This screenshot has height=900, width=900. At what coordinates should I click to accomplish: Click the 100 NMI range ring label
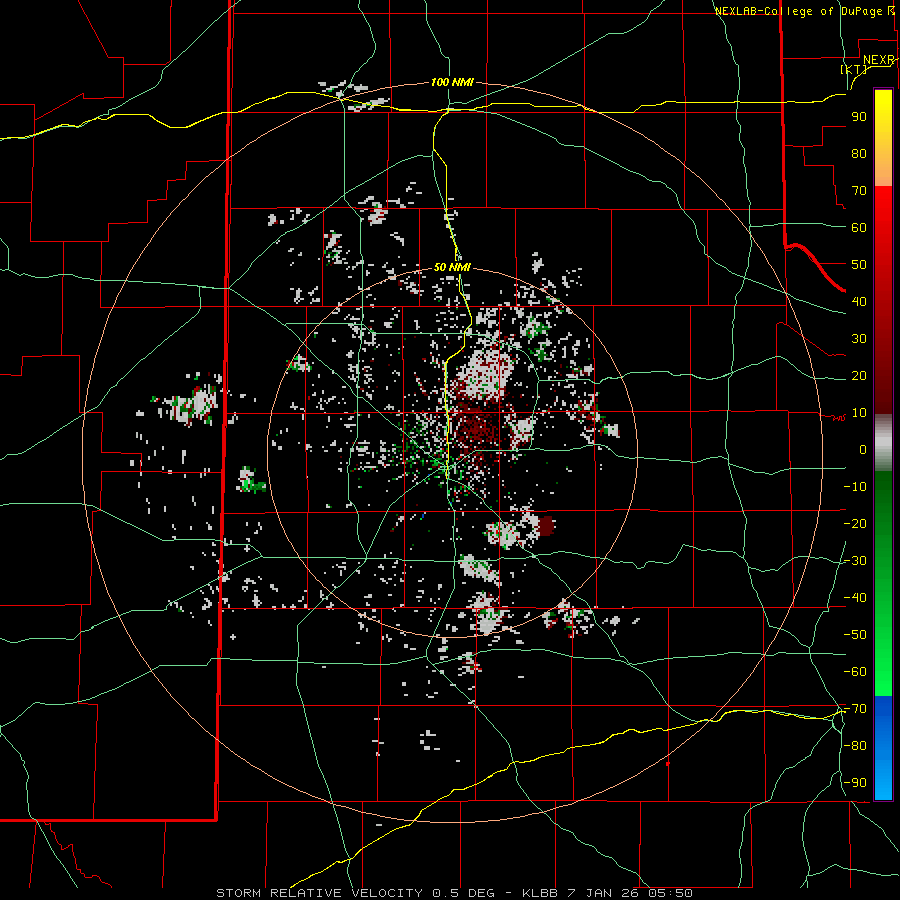point(452,82)
